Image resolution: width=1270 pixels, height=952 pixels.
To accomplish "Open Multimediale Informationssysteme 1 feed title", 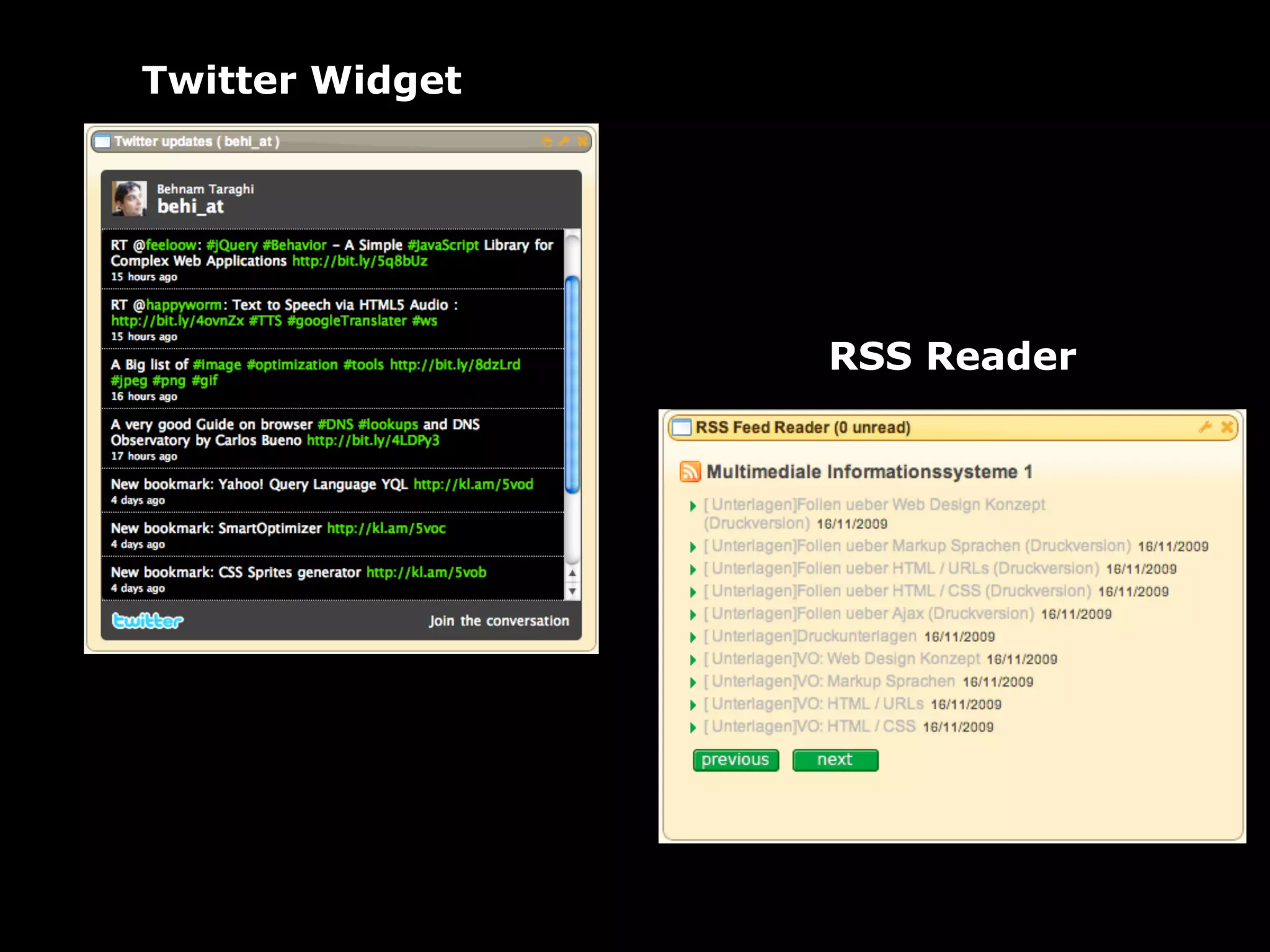I will [869, 472].
